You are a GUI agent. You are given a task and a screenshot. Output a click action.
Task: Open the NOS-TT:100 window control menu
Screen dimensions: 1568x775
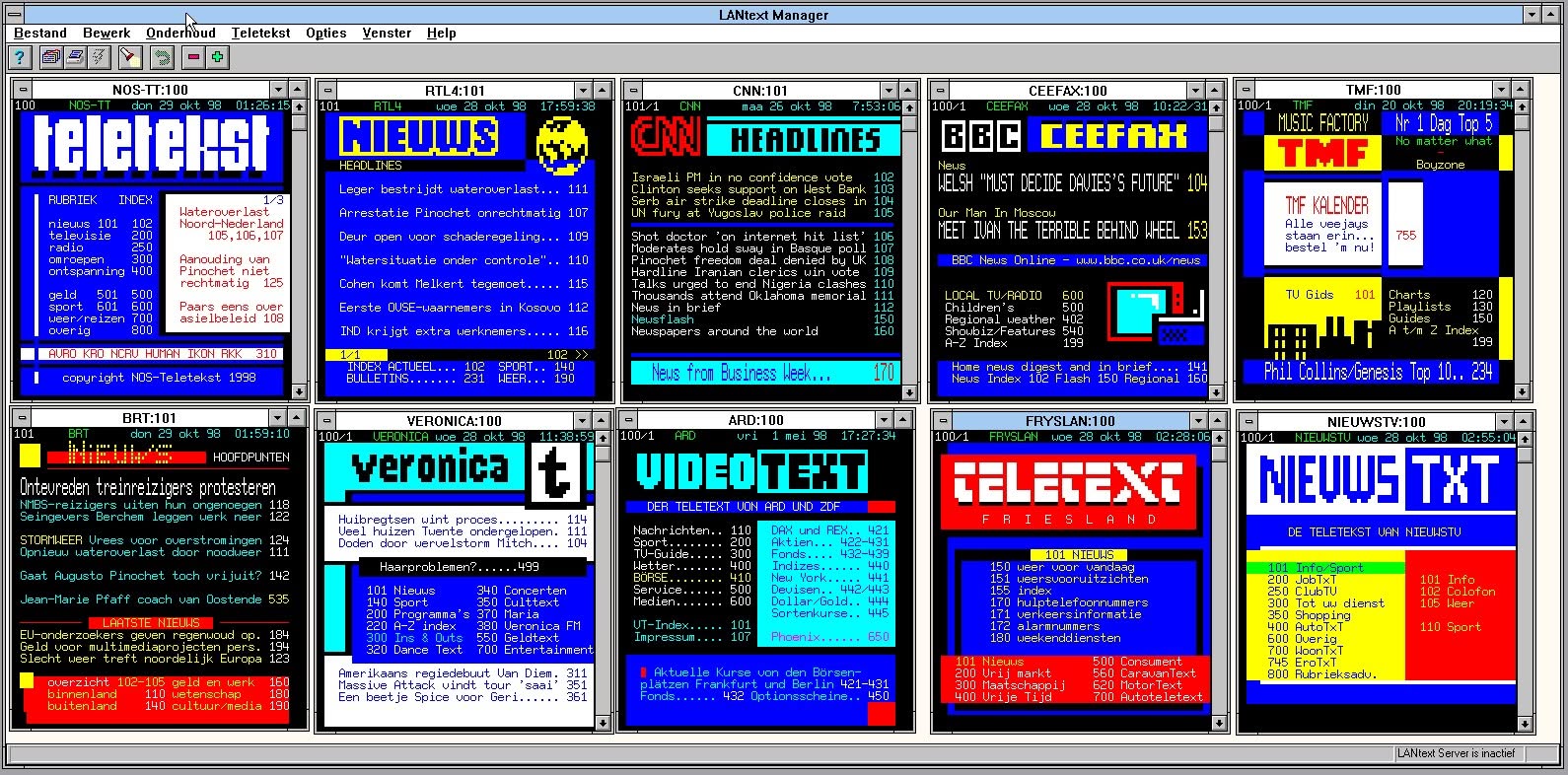pos(24,90)
